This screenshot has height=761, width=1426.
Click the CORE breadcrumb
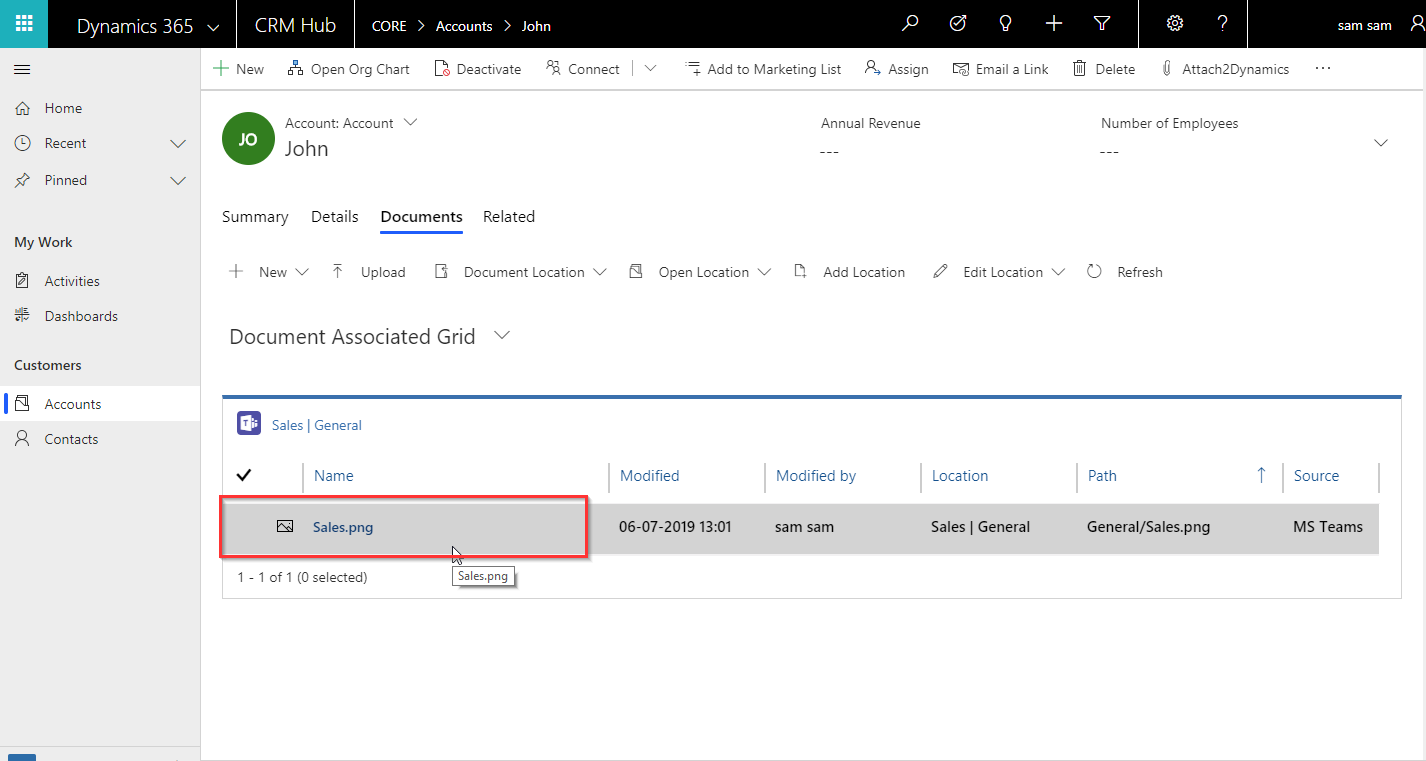389,26
